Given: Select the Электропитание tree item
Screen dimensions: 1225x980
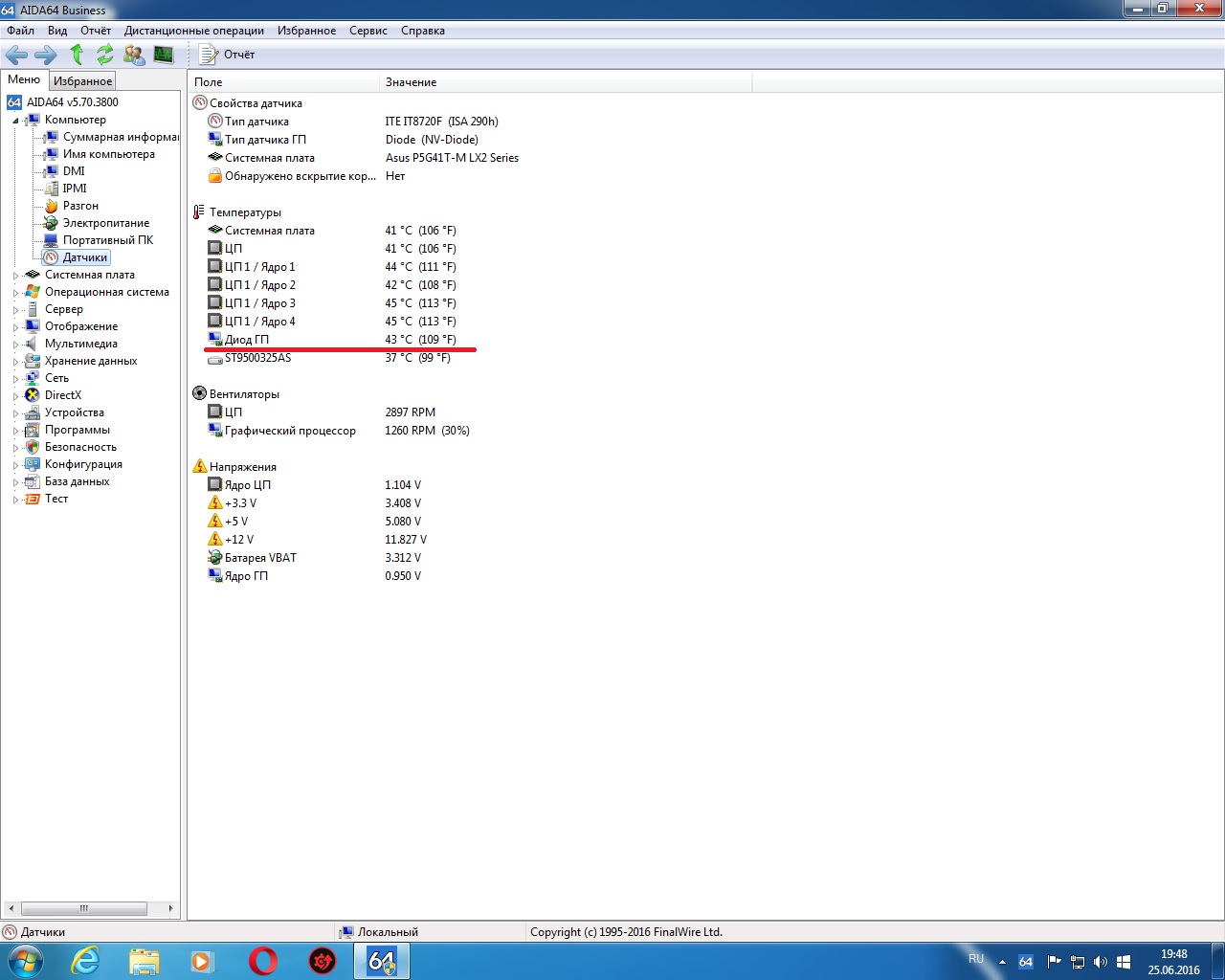Looking at the screenshot, I should pyautogui.click(x=106, y=223).
